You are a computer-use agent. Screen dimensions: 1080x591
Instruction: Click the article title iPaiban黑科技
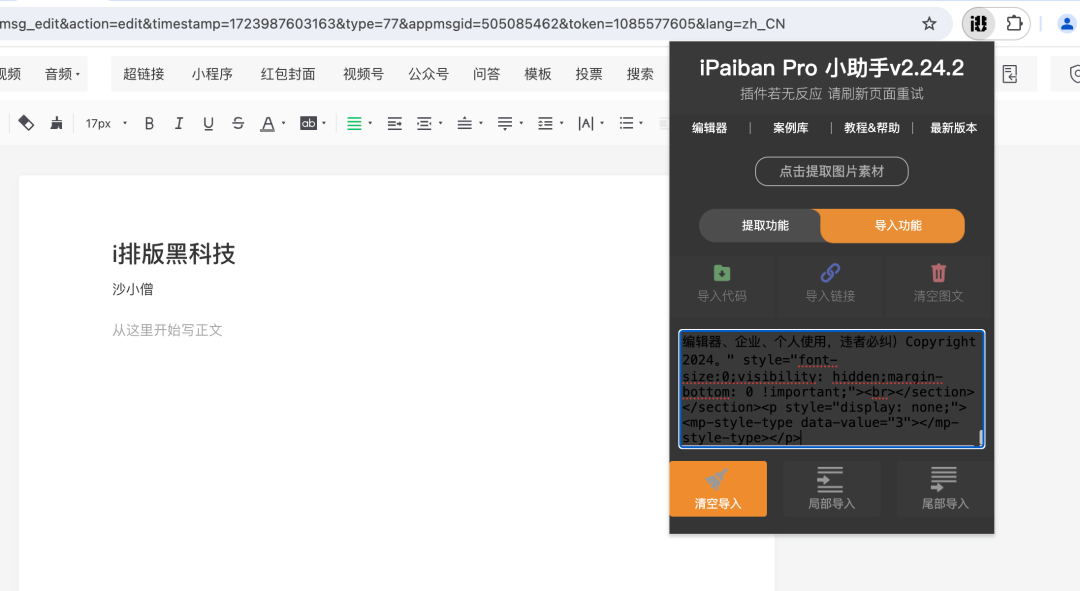pyautogui.click(x=174, y=253)
